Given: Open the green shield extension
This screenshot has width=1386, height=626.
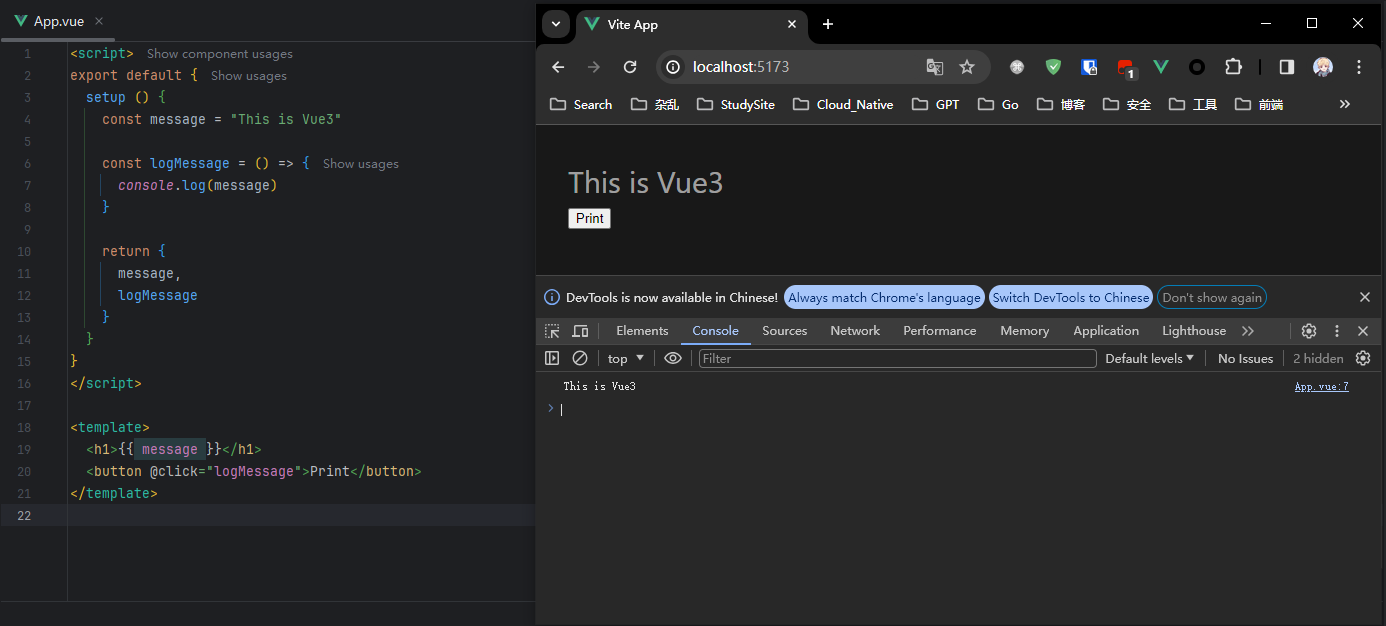Looking at the screenshot, I should click(x=1053, y=67).
